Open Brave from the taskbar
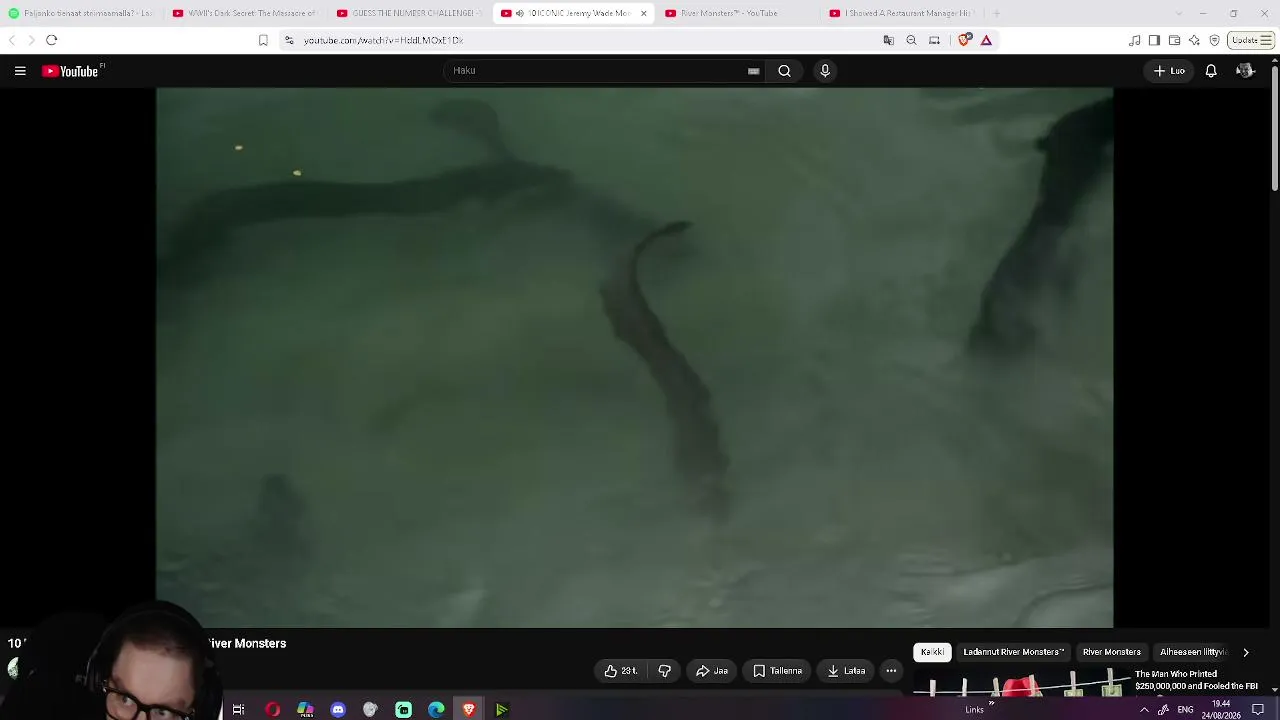The width and height of the screenshot is (1280, 720). [x=469, y=710]
